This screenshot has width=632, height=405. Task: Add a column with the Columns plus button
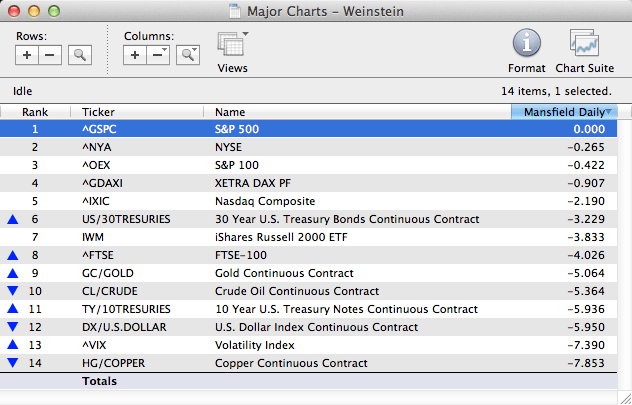(135, 55)
